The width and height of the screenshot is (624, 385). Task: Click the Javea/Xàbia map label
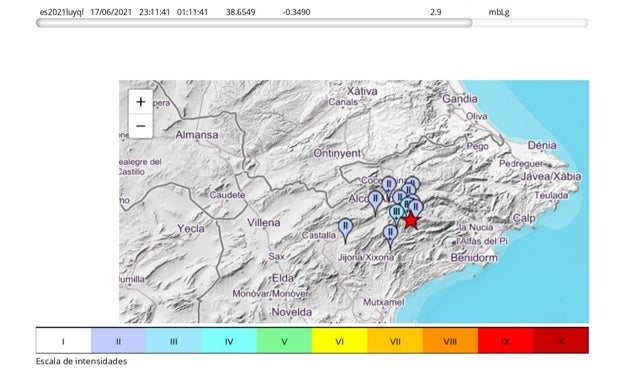pyautogui.click(x=551, y=176)
